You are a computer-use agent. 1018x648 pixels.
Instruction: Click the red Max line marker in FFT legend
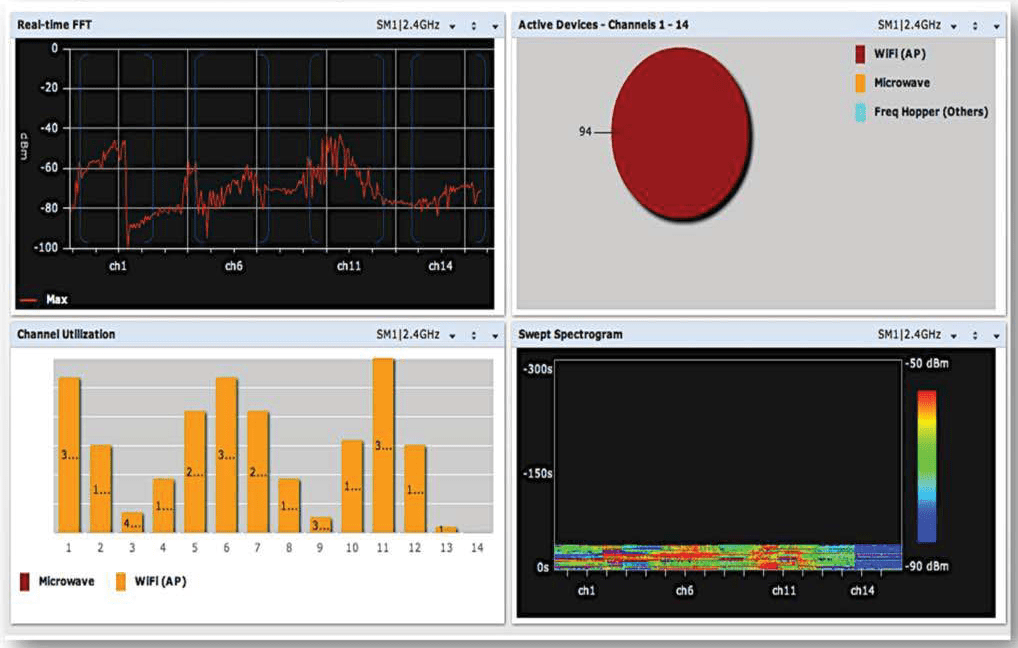(x=29, y=299)
